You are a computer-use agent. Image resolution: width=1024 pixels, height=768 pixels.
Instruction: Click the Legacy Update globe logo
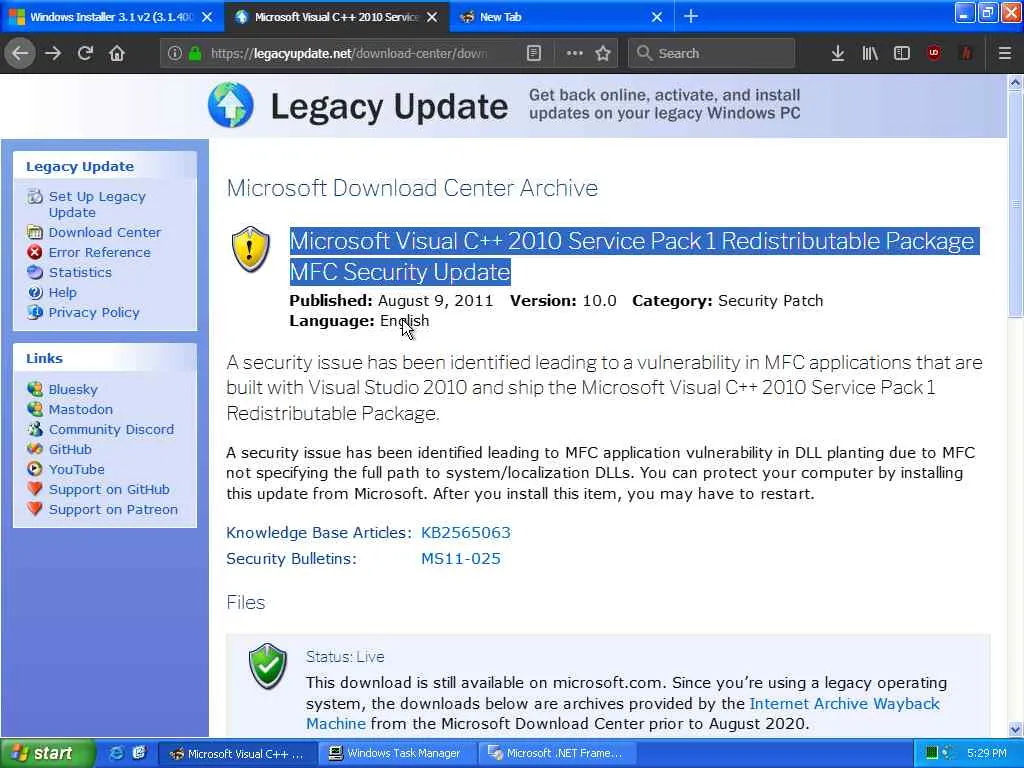click(231, 105)
